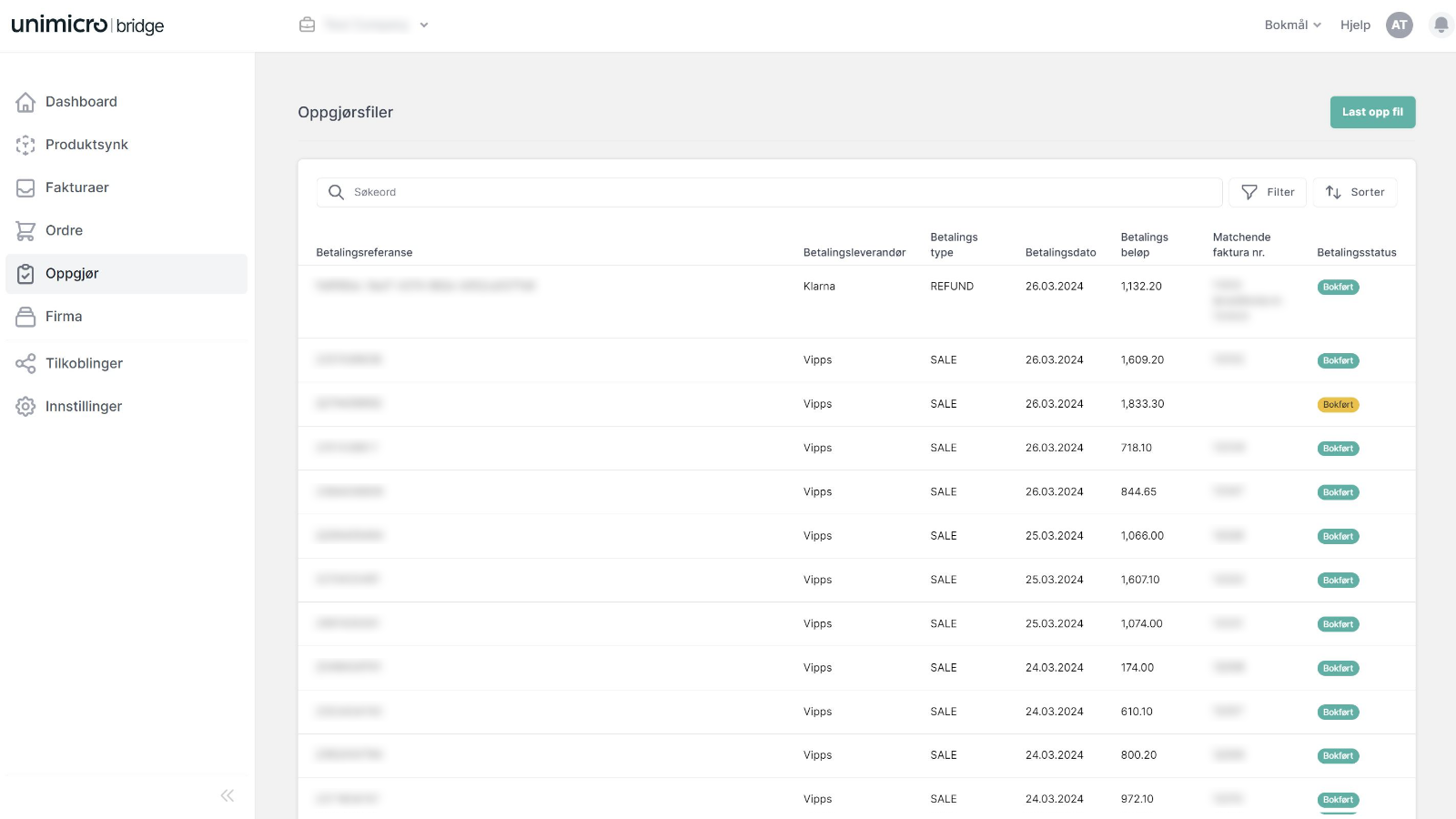Viewport: 1456px width, 819px height.
Task: Click the amount 1,132.20
Action: coord(1141,287)
